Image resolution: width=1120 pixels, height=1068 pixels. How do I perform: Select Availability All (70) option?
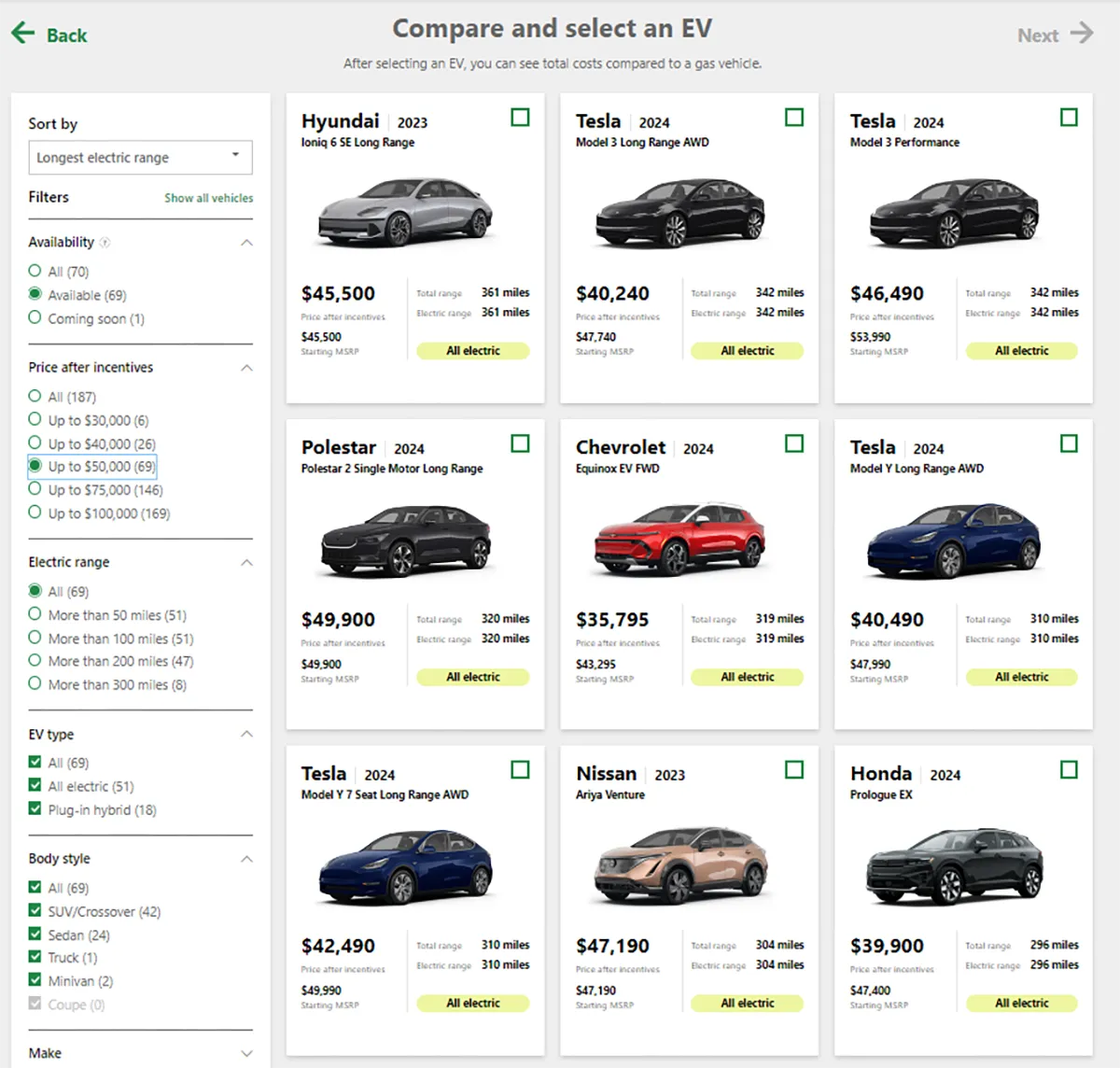pos(35,271)
